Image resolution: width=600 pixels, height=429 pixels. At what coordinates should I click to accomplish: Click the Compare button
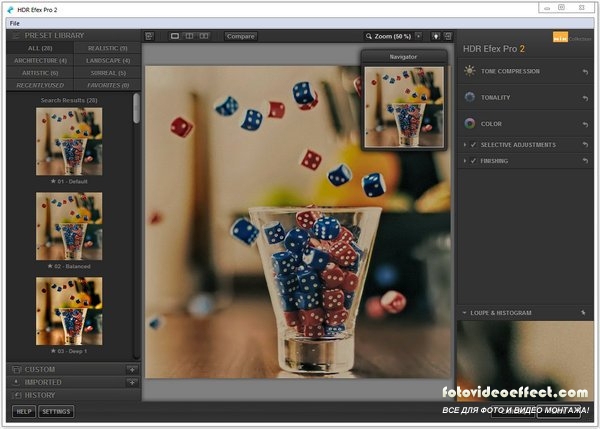point(241,36)
